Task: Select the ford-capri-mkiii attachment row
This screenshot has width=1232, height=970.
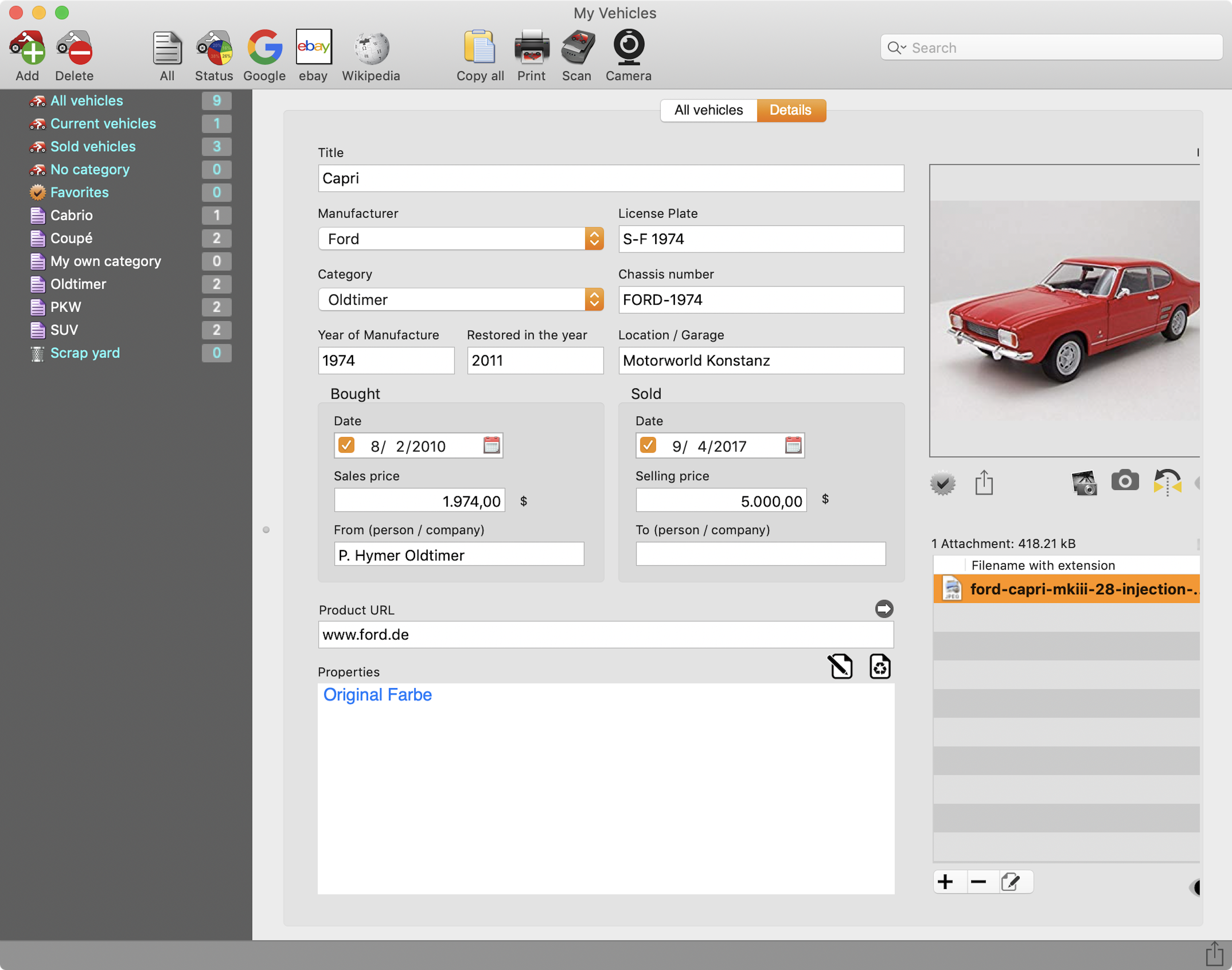Action: pyautogui.click(x=1067, y=589)
